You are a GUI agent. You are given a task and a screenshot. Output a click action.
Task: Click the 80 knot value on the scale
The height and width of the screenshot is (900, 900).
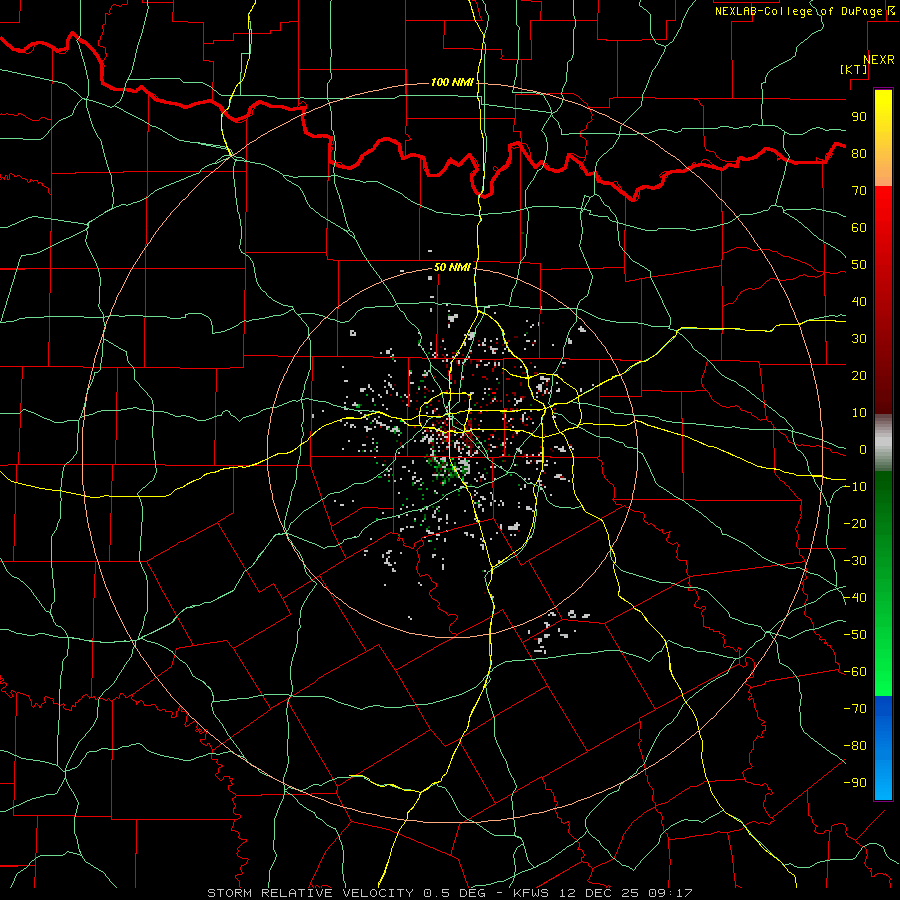click(859, 154)
